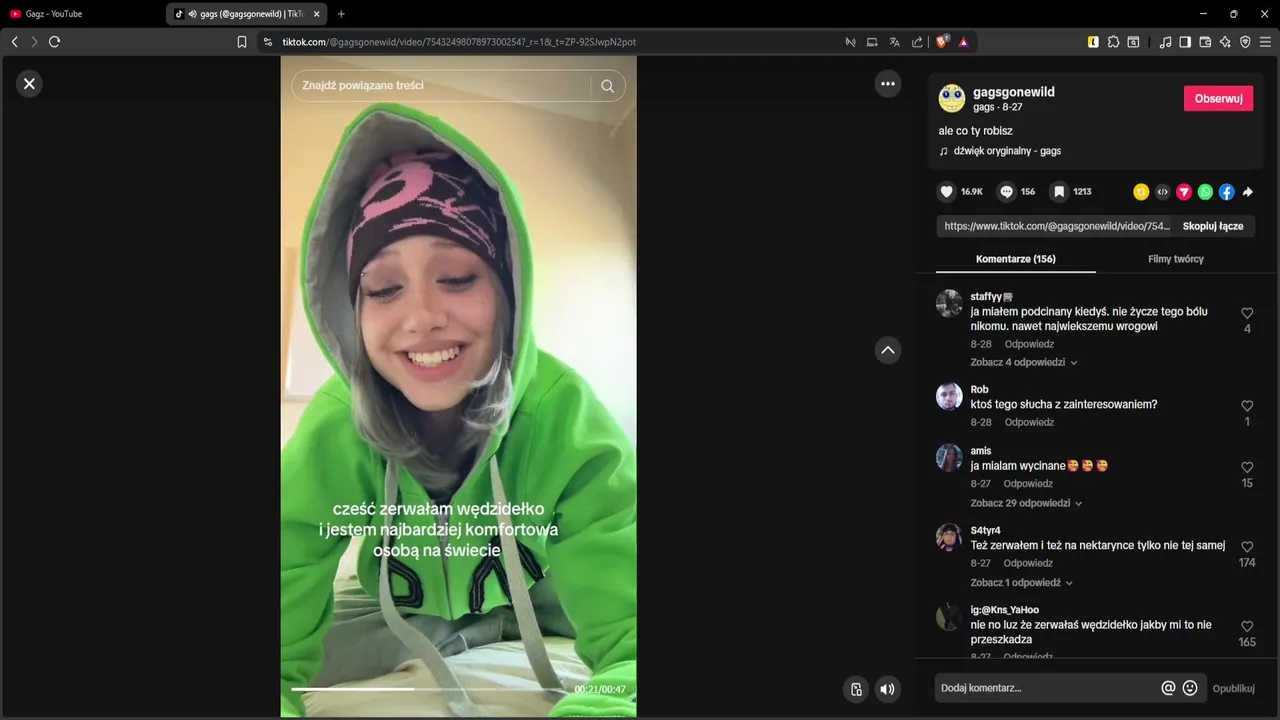
Task: Reply to amis's comment via Odpowiedz
Action: coord(1029,484)
